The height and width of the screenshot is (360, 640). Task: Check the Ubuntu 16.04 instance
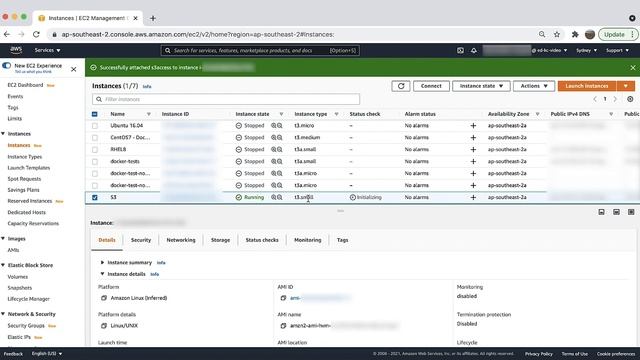point(95,126)
